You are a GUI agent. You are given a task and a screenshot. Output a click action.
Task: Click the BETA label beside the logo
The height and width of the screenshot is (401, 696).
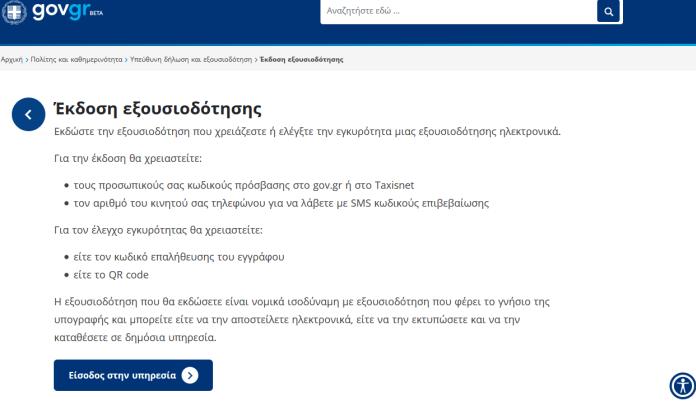click(95, 15)
